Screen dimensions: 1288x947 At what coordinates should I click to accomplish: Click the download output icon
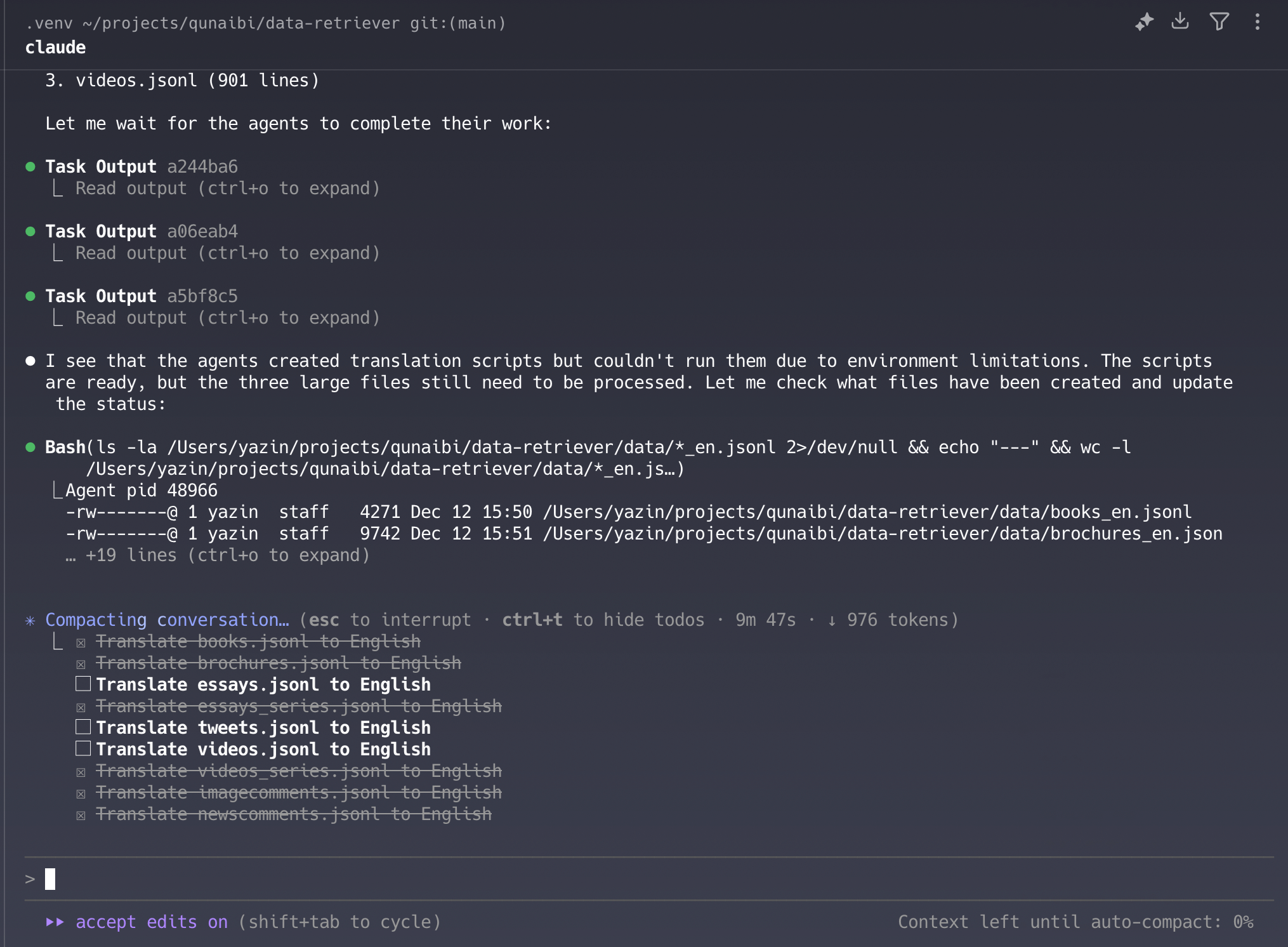pyautogui.click(x=1180, y=22)
